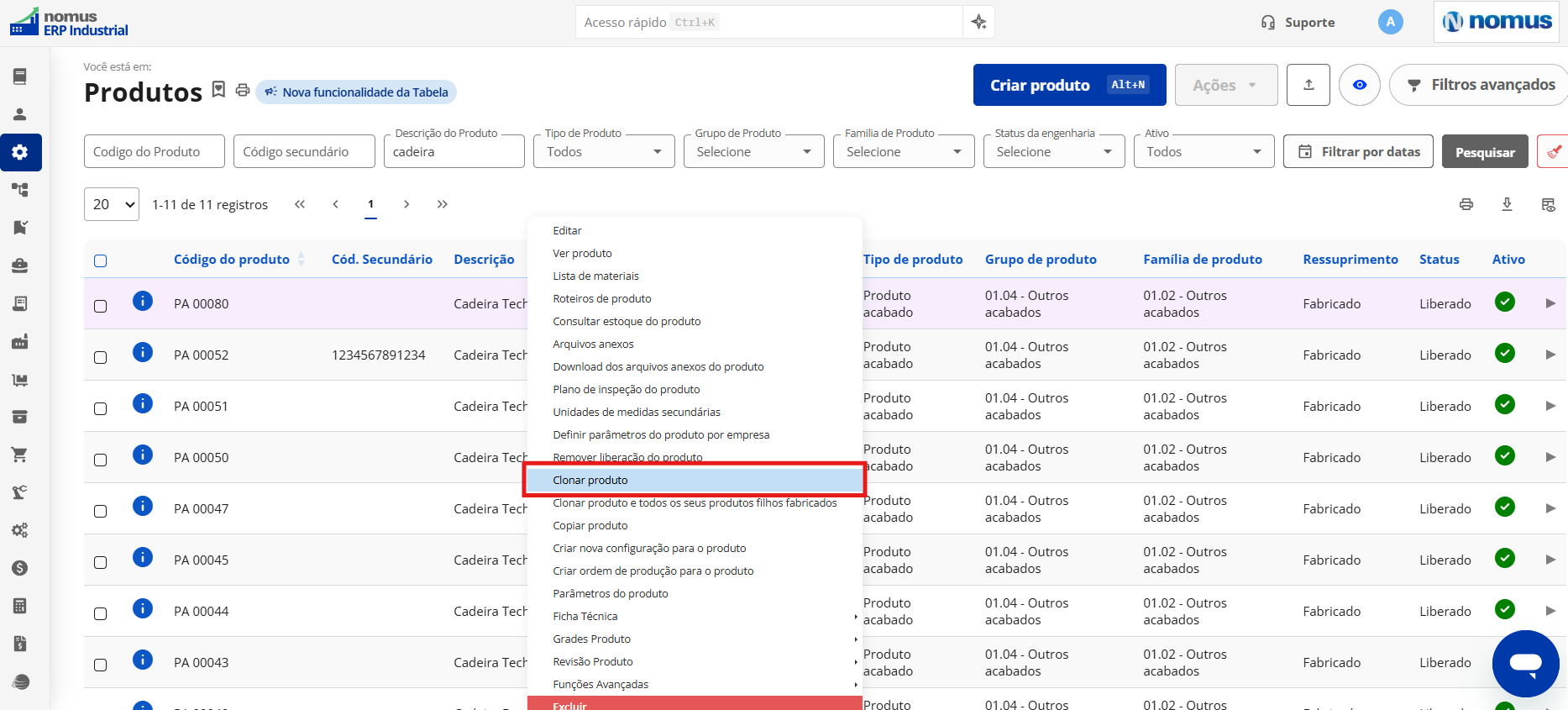Toggle the eye visibility button

1360,85
